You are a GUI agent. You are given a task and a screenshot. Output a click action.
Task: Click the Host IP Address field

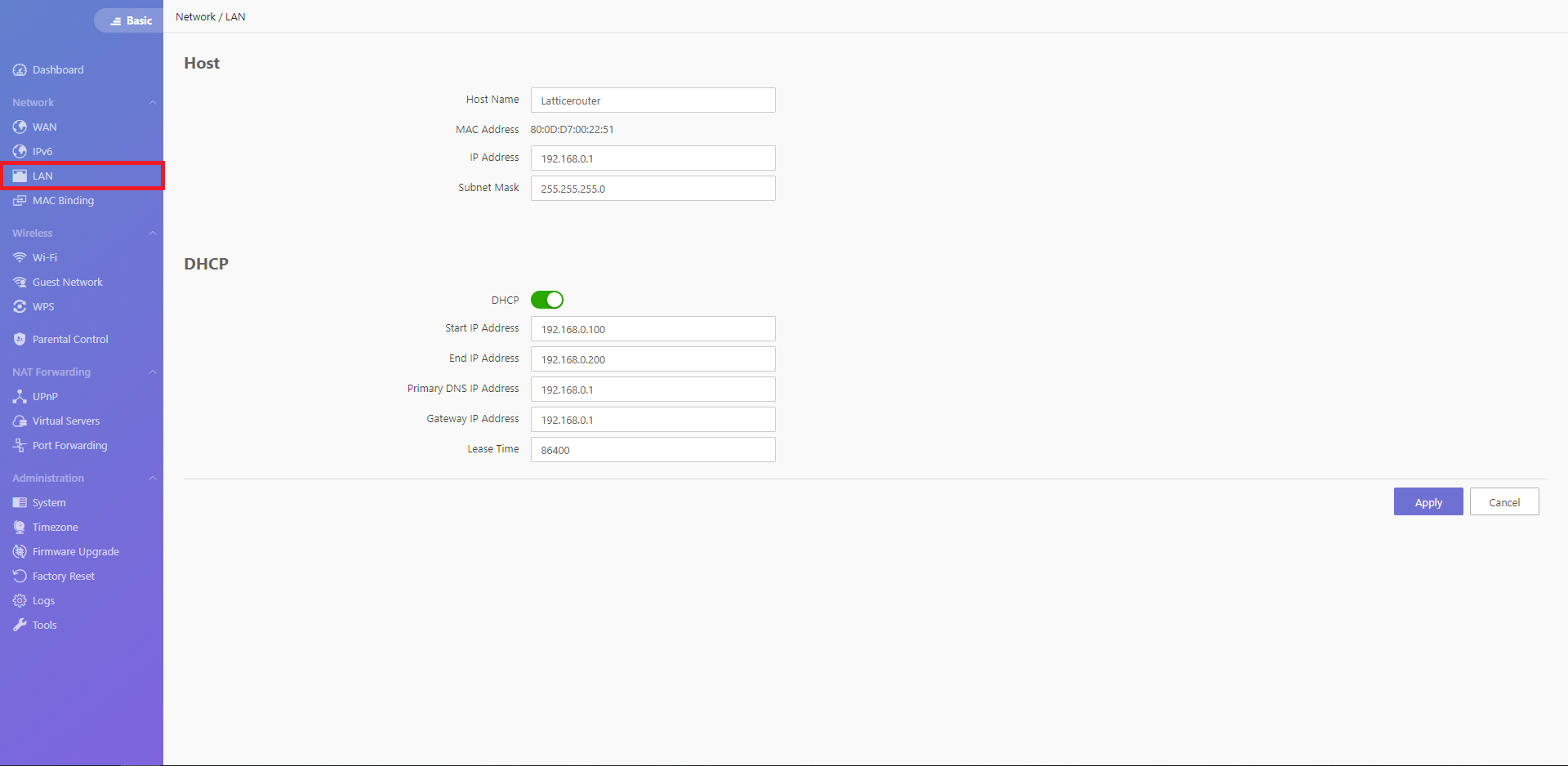653,158
